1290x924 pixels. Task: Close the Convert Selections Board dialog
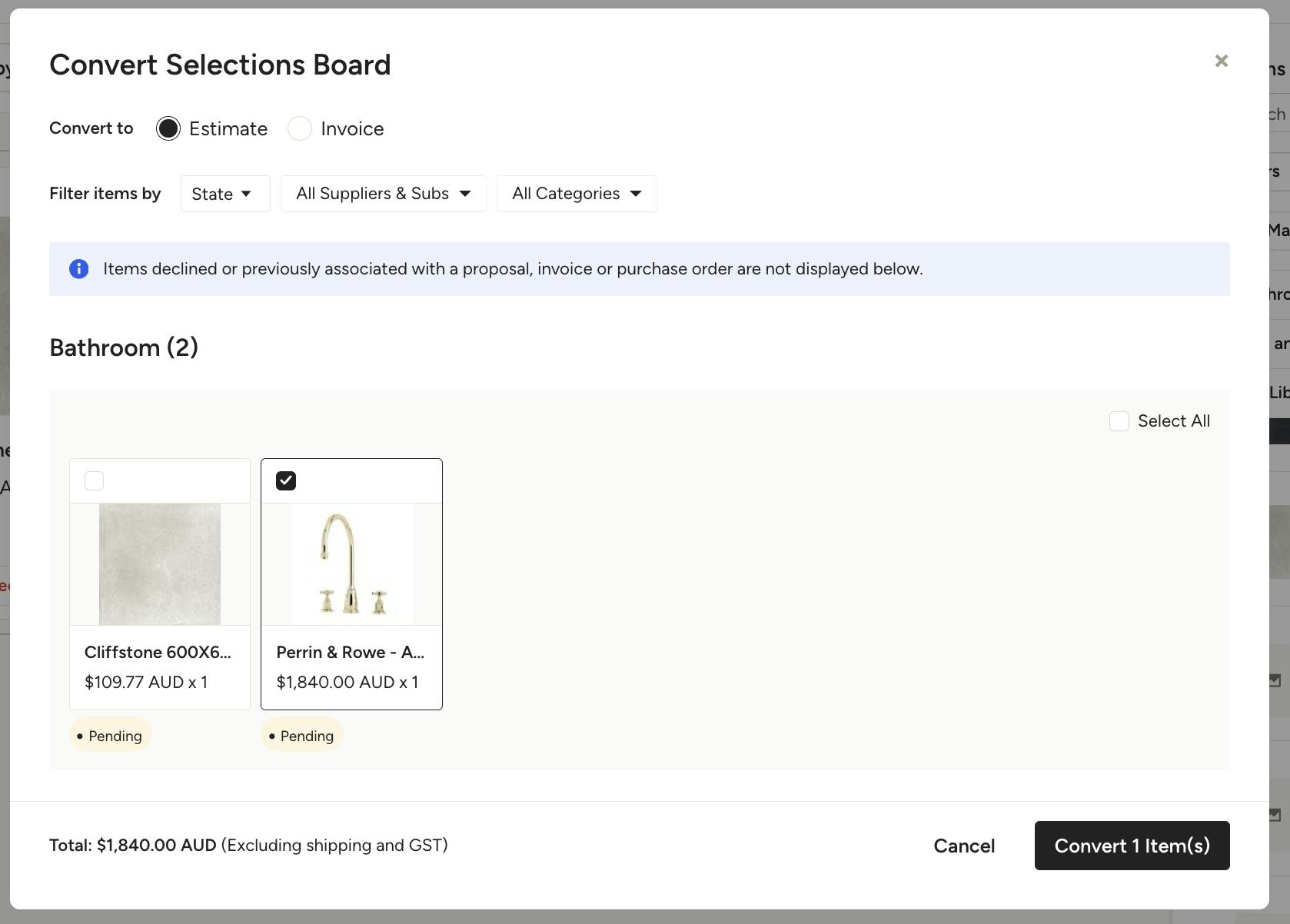pos(1221,61)
